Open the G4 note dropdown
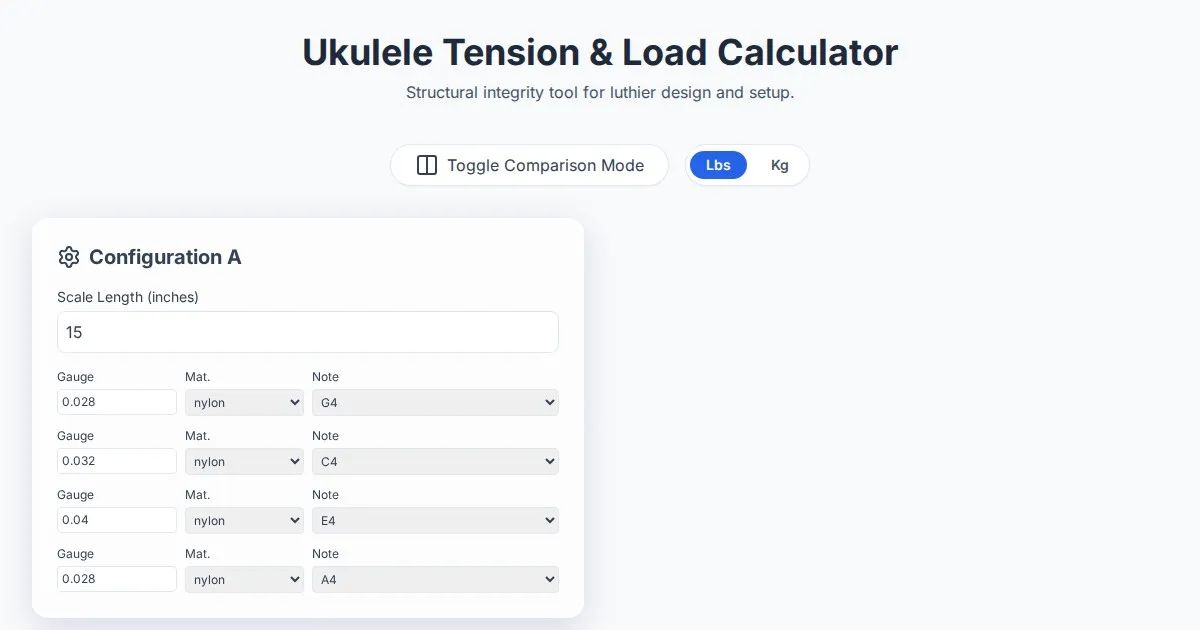 [435, 402]
